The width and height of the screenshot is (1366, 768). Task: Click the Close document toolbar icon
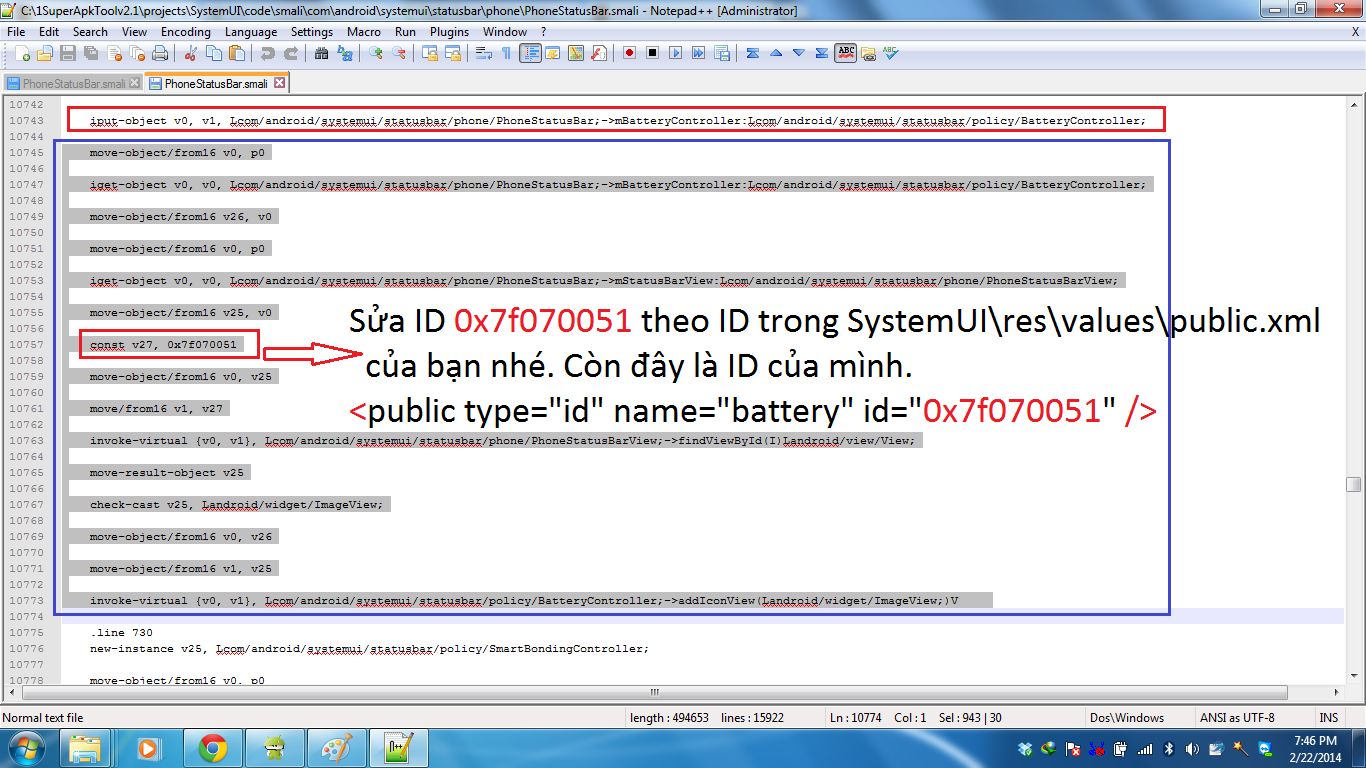click(x=114, y=53)
